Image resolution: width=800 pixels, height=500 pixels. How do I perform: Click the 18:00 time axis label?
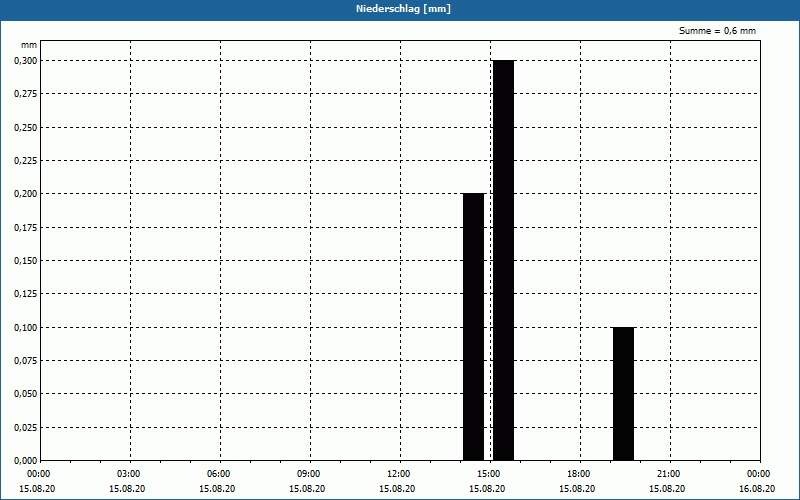pos(579,474)
